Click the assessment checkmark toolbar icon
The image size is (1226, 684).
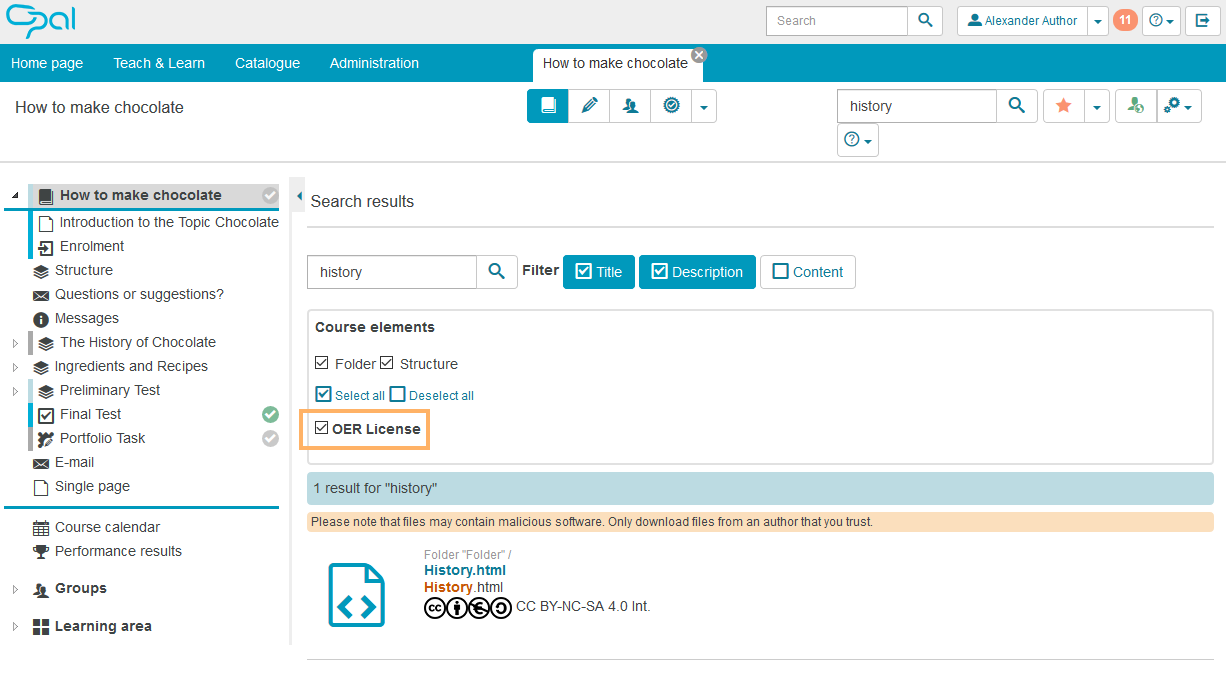point(671,106)
